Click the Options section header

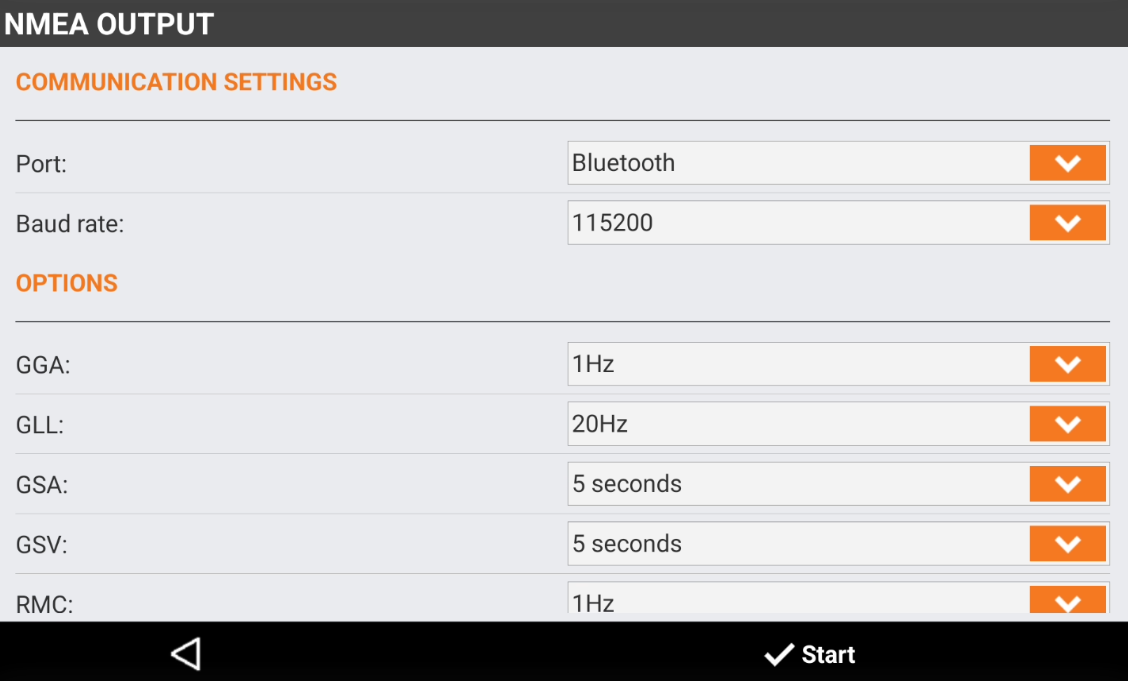tap(67, 283)
